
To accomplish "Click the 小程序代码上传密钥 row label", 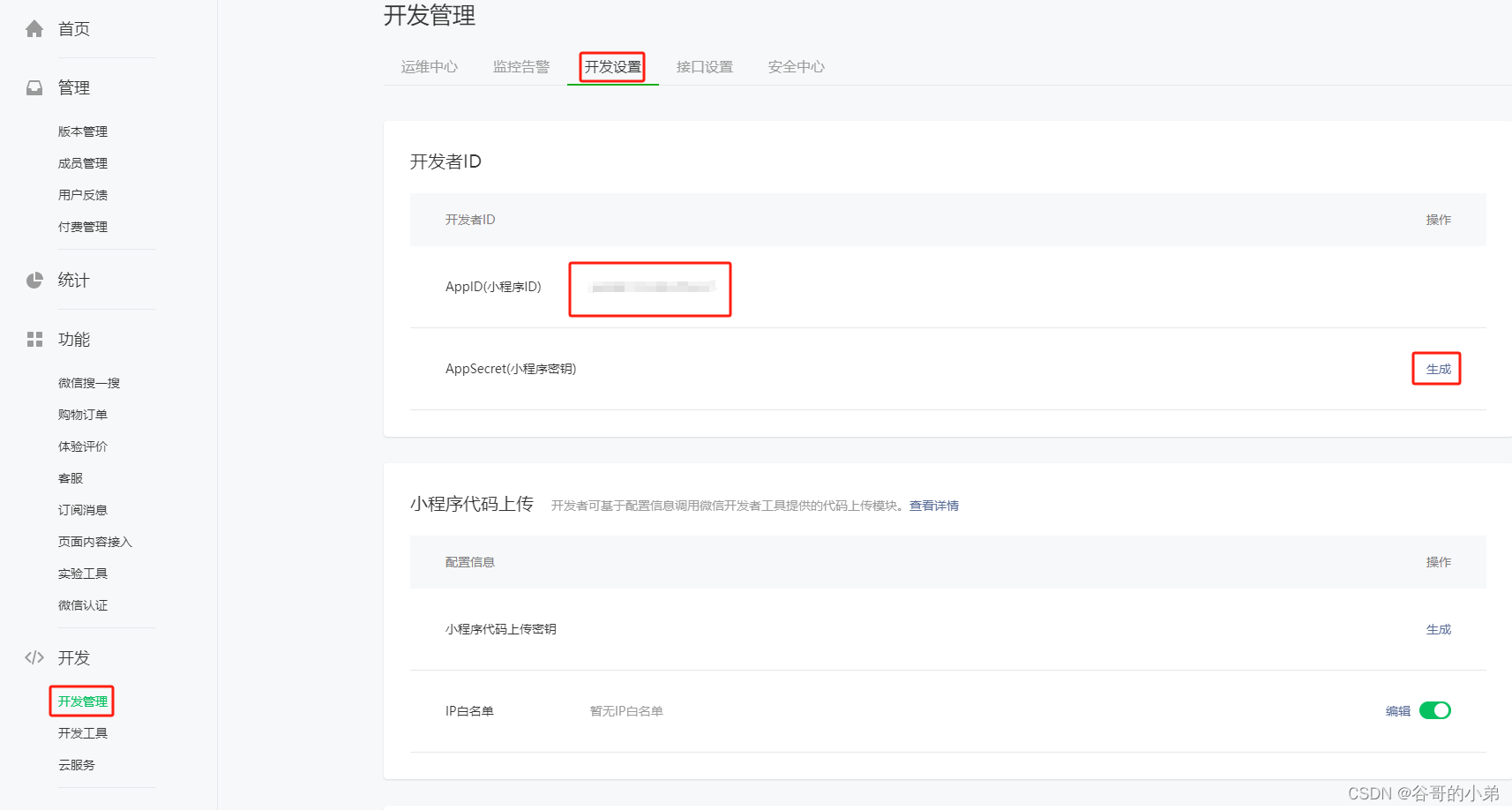I will click(501, 629).
